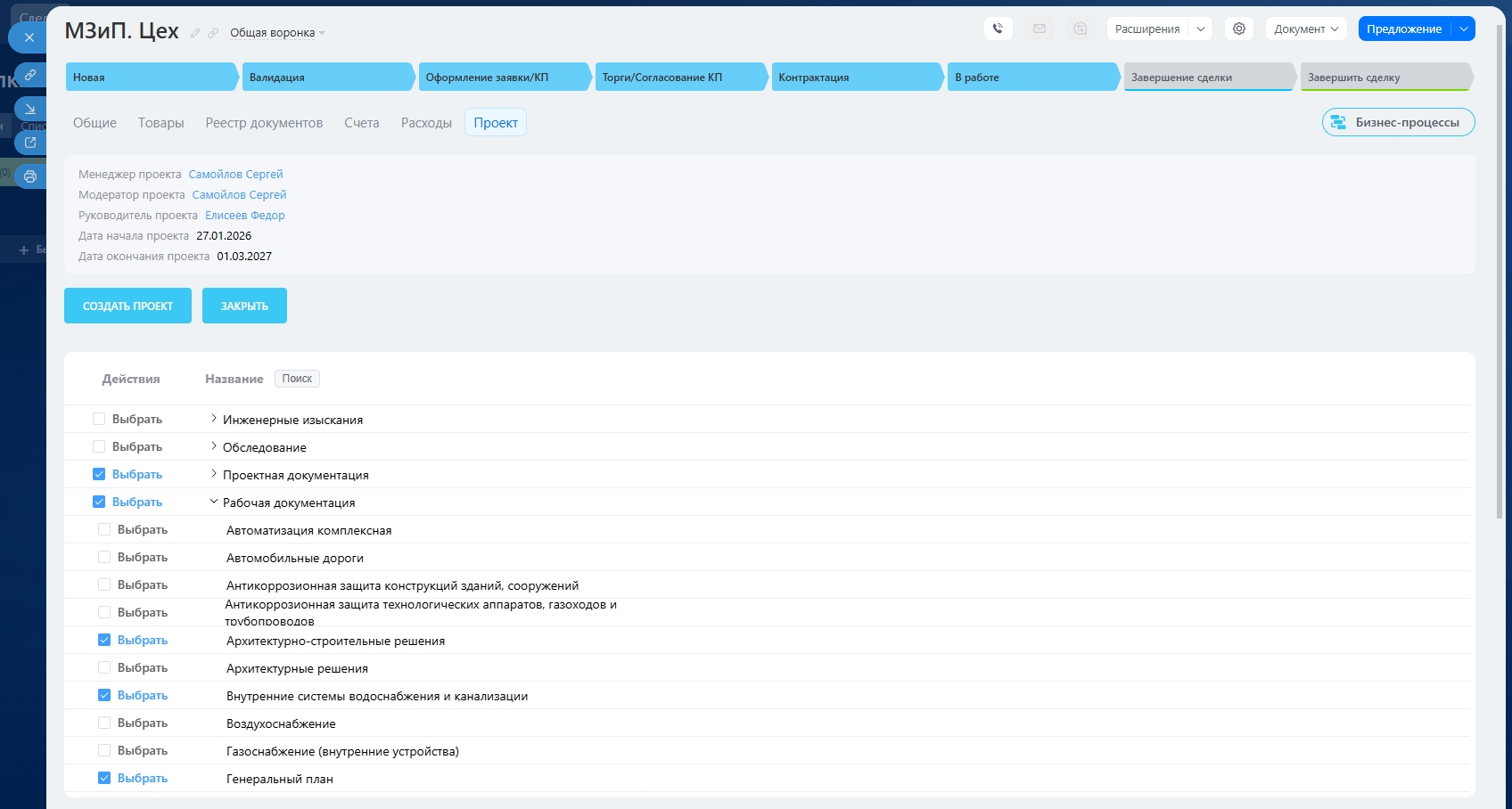Enable the Воздухоснабжение checkbox
This screenshot has width=1512, height=809.
point(104,723)
